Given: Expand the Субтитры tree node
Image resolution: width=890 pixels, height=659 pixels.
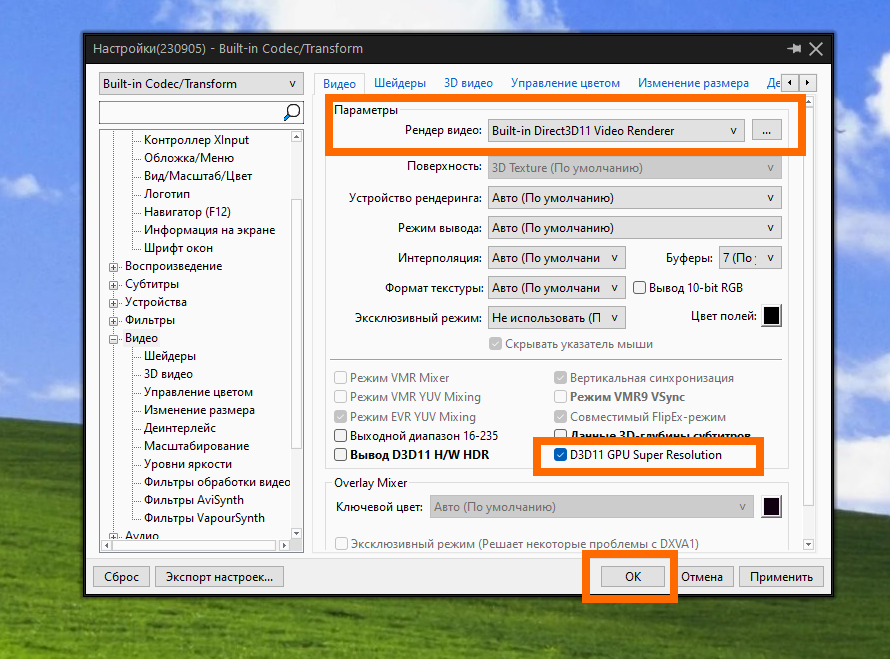Looking at the screenshot, I should 114,285.
